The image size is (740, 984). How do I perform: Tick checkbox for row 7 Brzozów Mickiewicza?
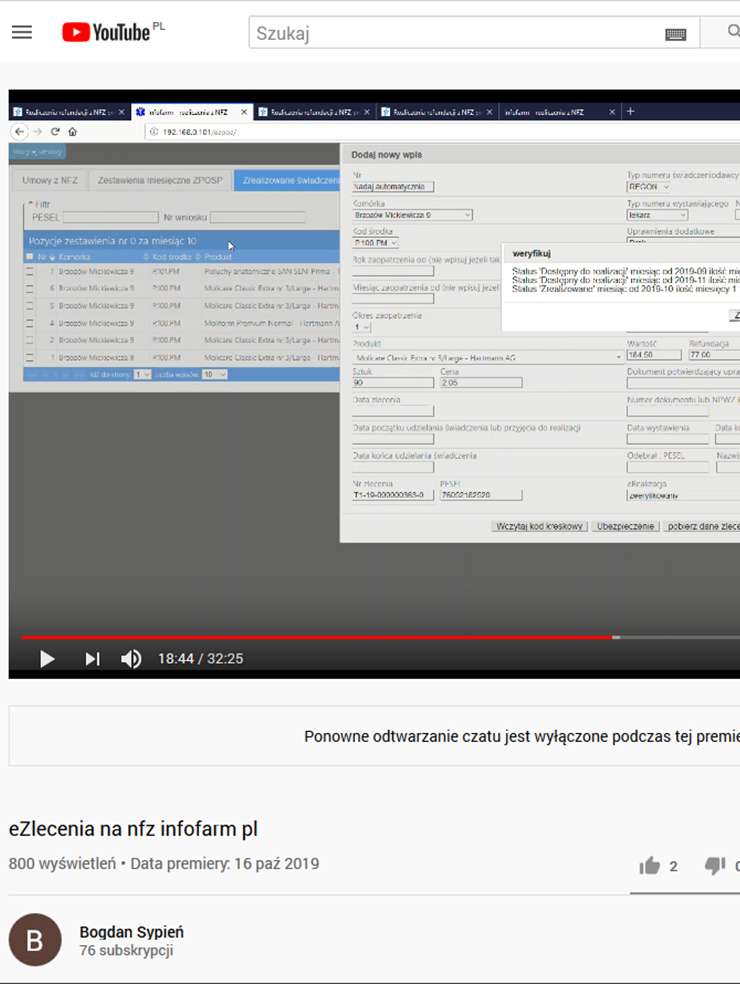29,272
